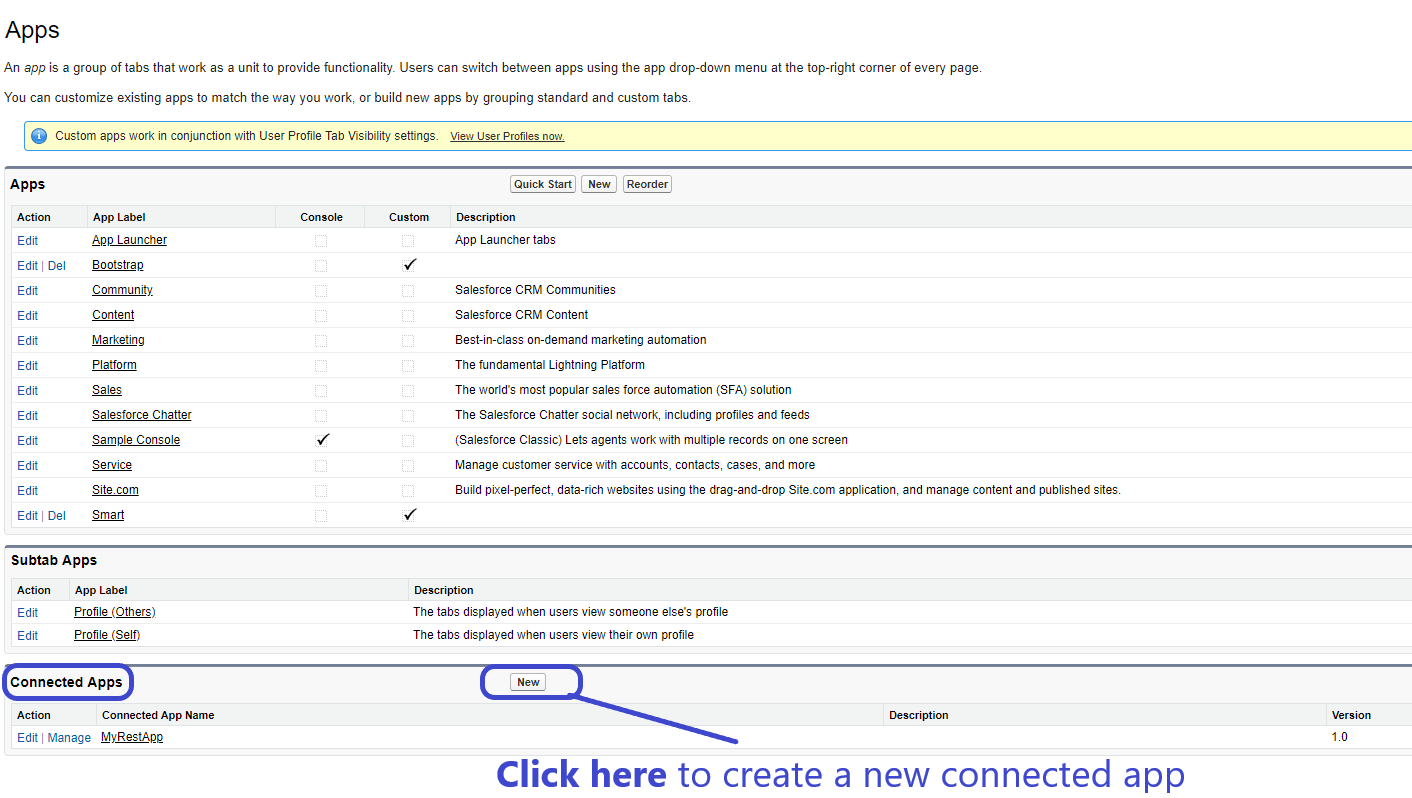Edit the Community app
The height and width of the screenshot is (798, 1412).
coord(27,290)
